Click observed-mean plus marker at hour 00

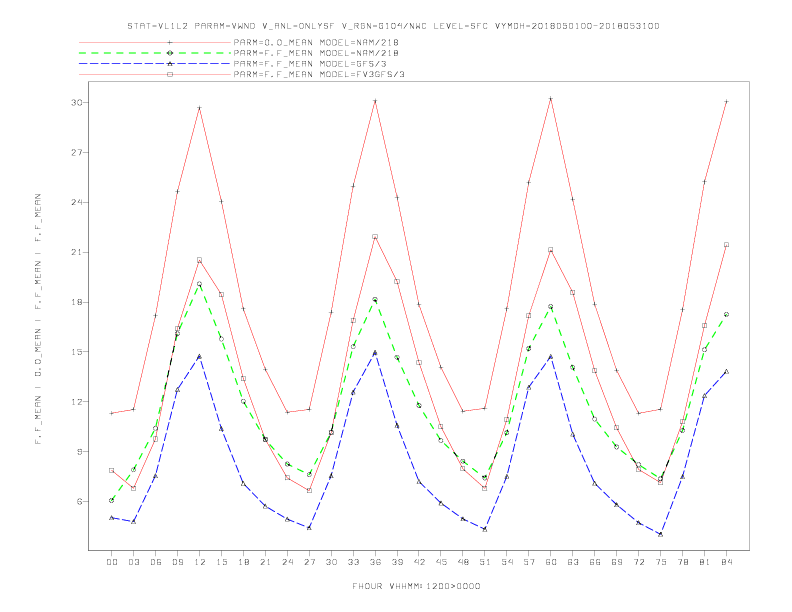(112, 413)
